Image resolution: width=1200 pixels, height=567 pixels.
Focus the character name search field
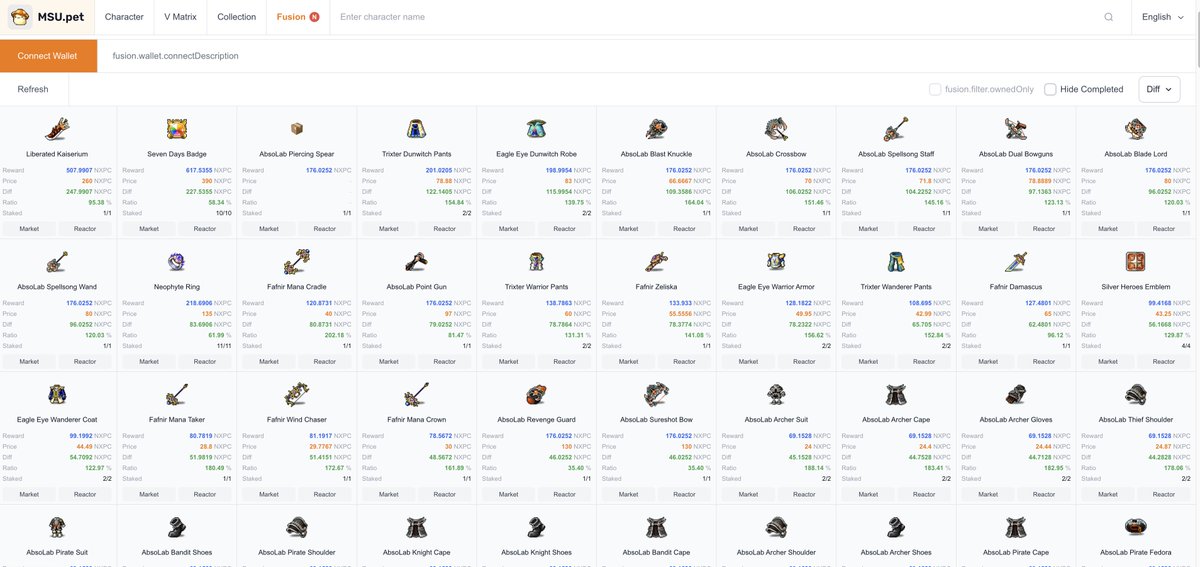click(715, 17)
